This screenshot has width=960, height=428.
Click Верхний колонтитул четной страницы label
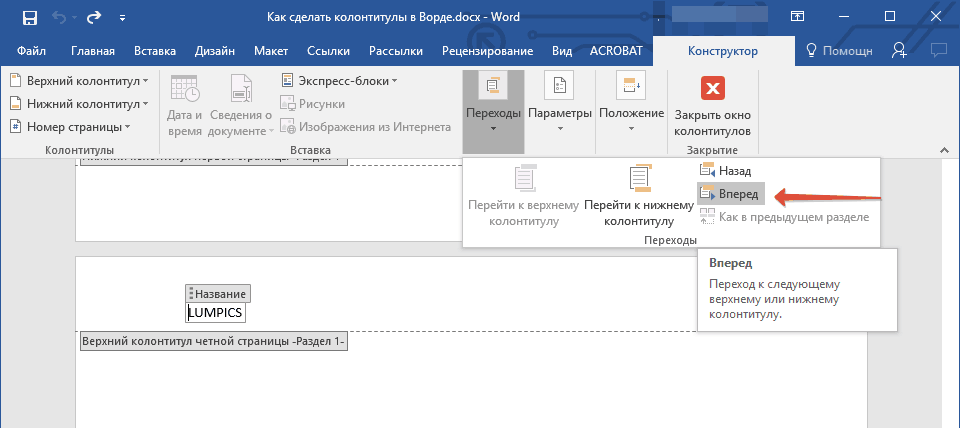click(214, 342)
